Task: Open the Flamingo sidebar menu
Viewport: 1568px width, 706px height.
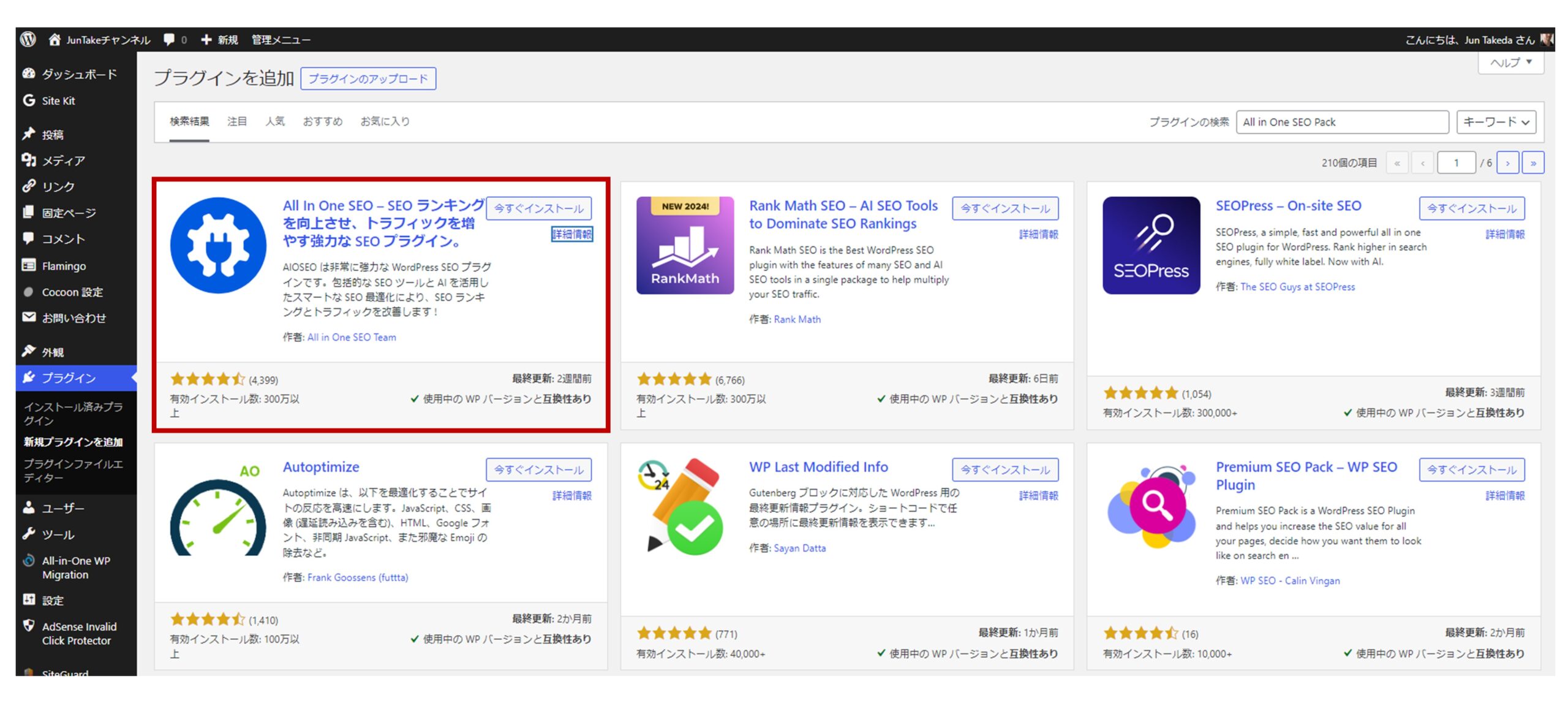Action: point(76,265)
